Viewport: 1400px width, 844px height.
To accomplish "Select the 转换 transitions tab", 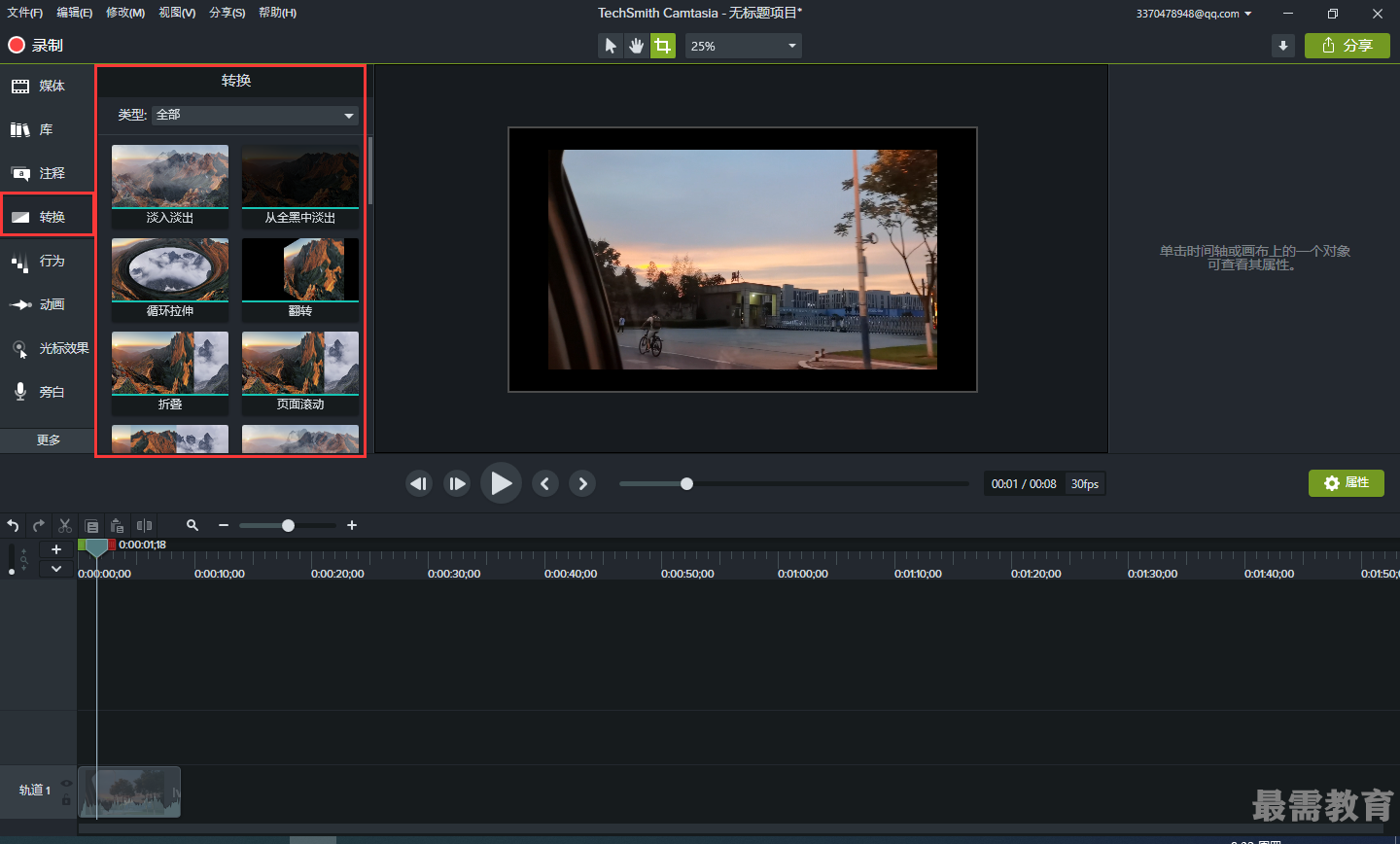I will pos(47,217).
